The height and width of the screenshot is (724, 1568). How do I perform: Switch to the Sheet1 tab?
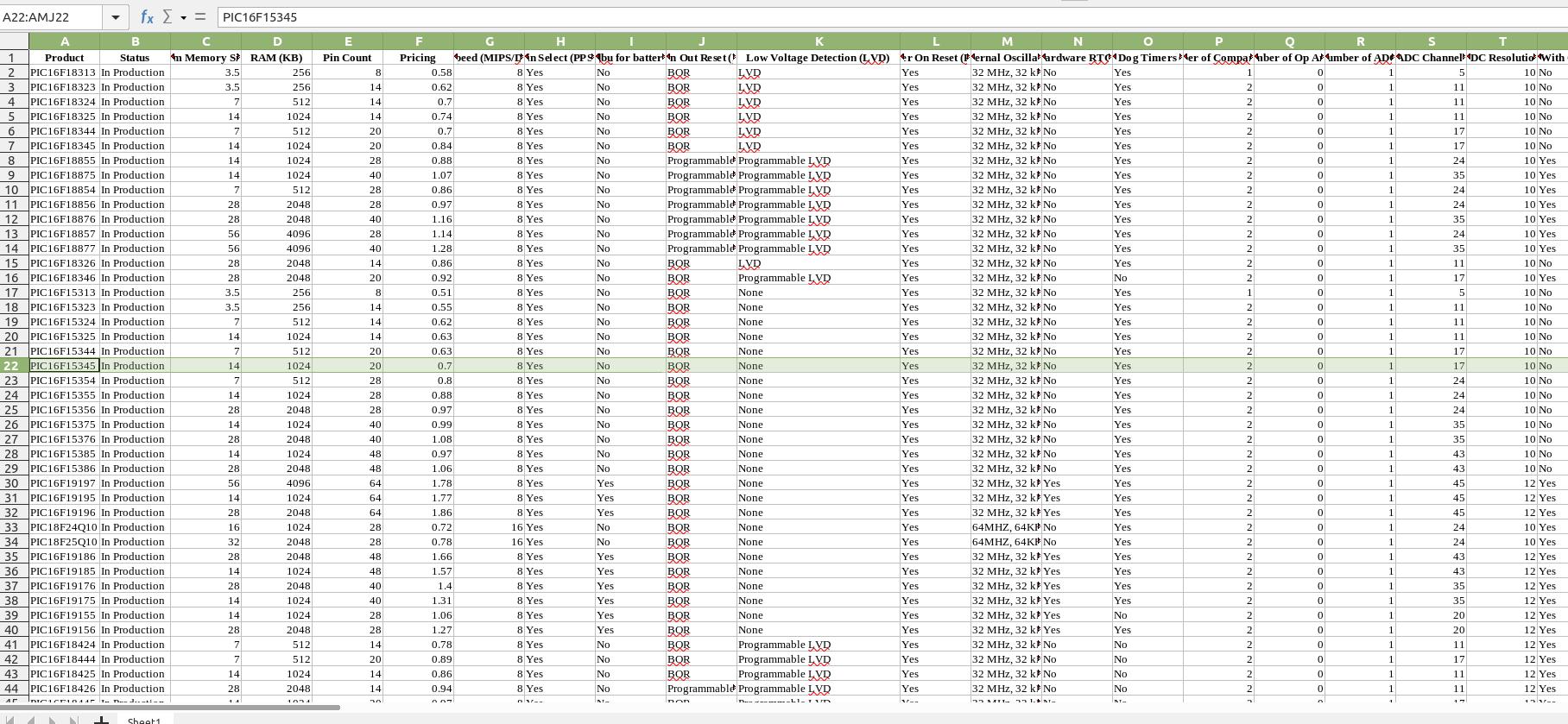pyautogui.click(x=143, y=720)
